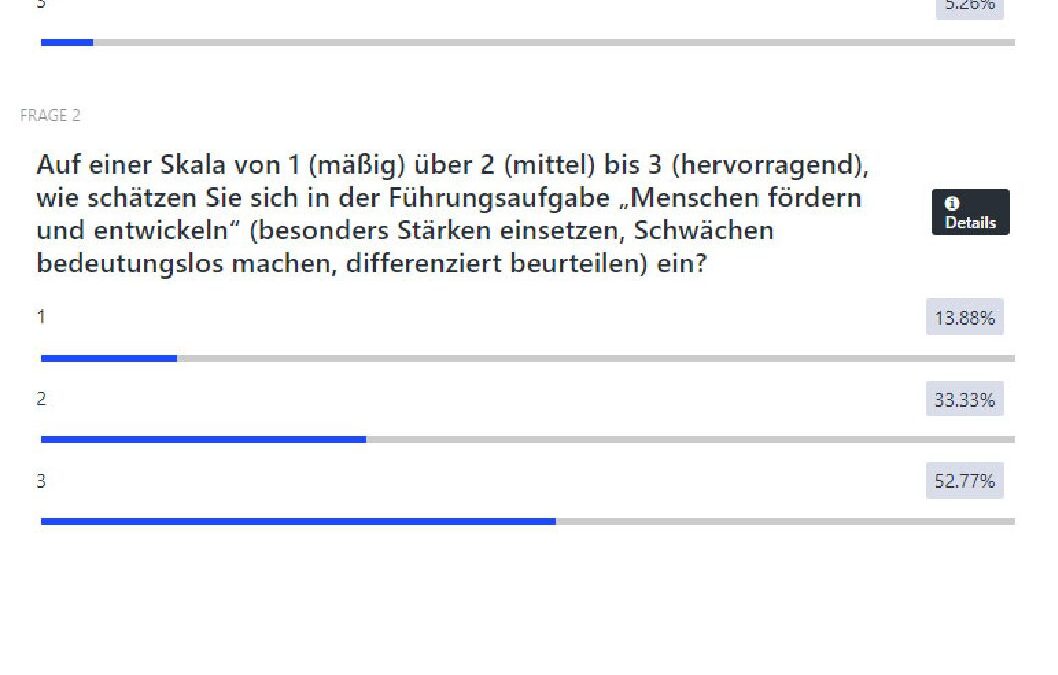Open the Details button for Frage 2
The image size is (1058, 675).
point(970,213)
